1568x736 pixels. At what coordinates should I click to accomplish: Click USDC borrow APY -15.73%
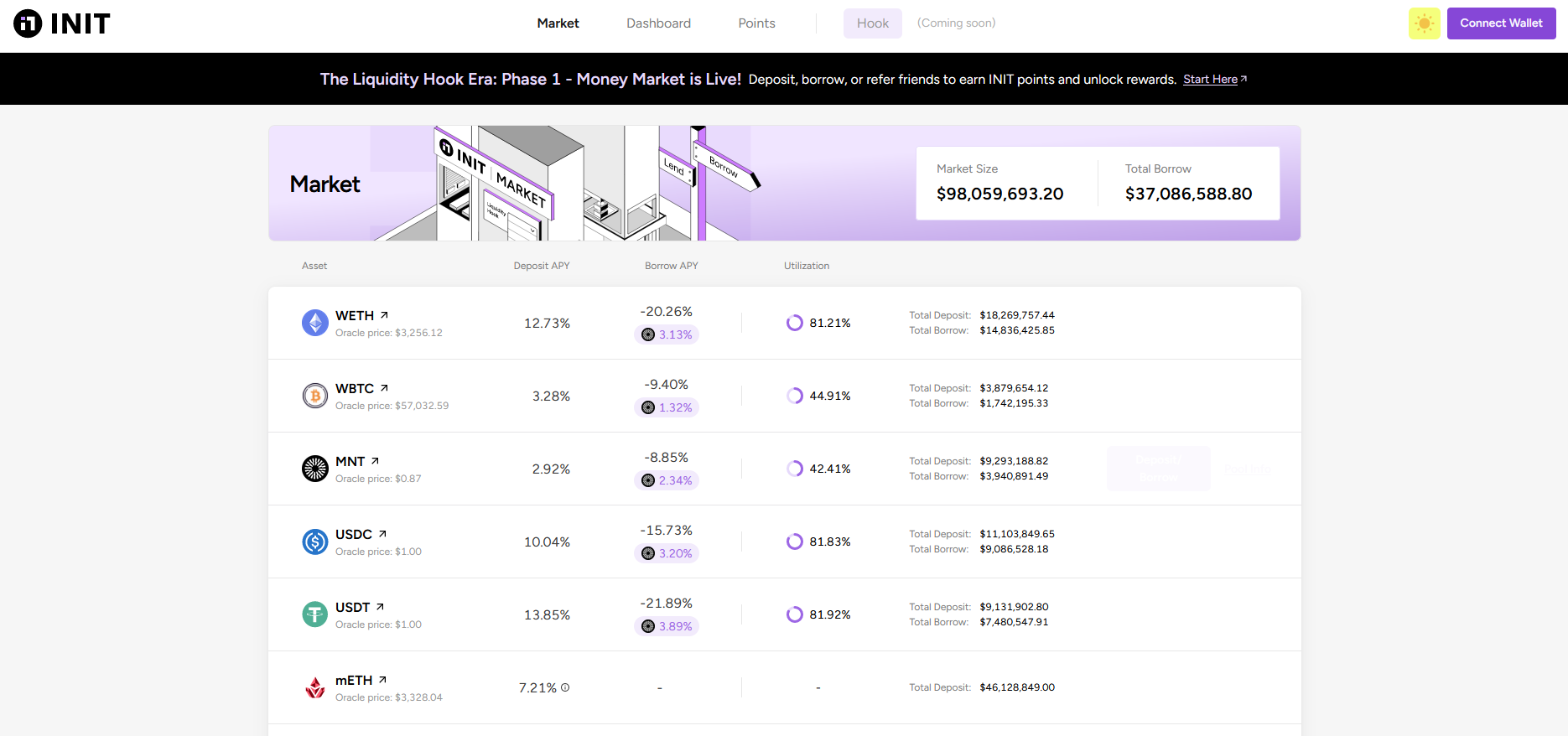pyautogui.click(x=667, y=531)
